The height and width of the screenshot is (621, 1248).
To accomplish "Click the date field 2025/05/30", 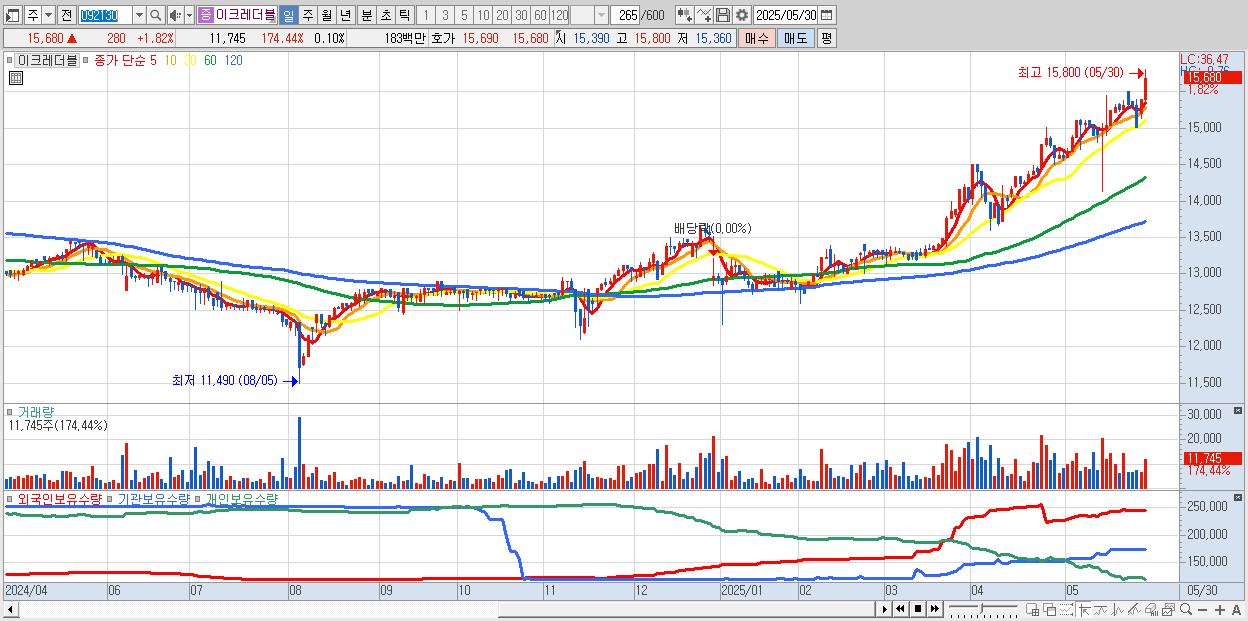I will pos(786,15).
